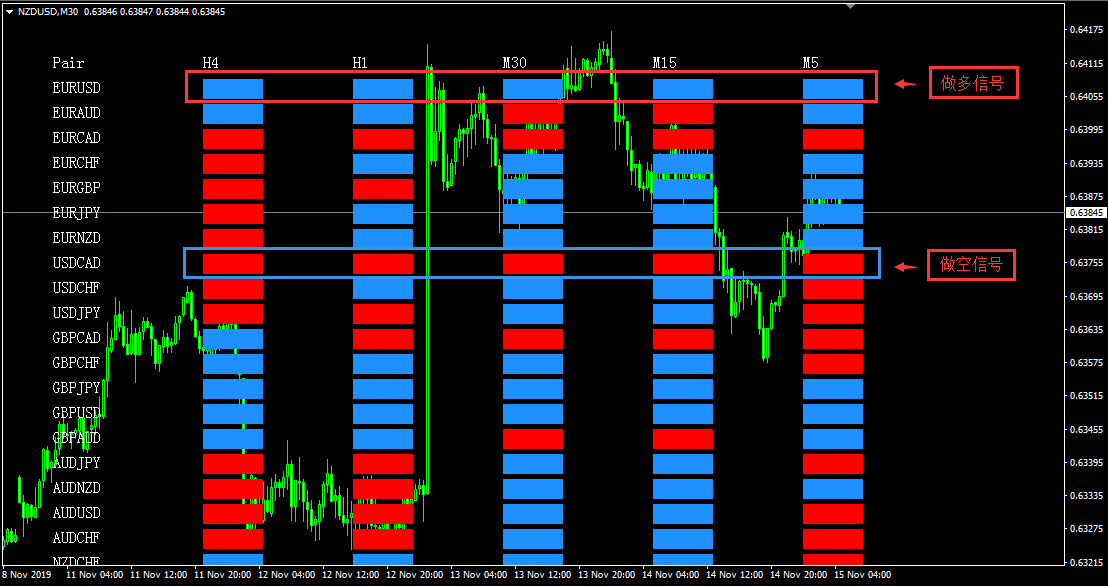Click the M15 timeframe column header

tap(664, 63)
